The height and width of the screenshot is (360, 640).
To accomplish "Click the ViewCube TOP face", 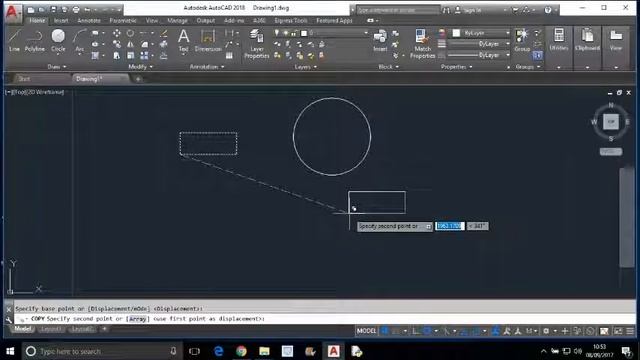I will [611, 122].
